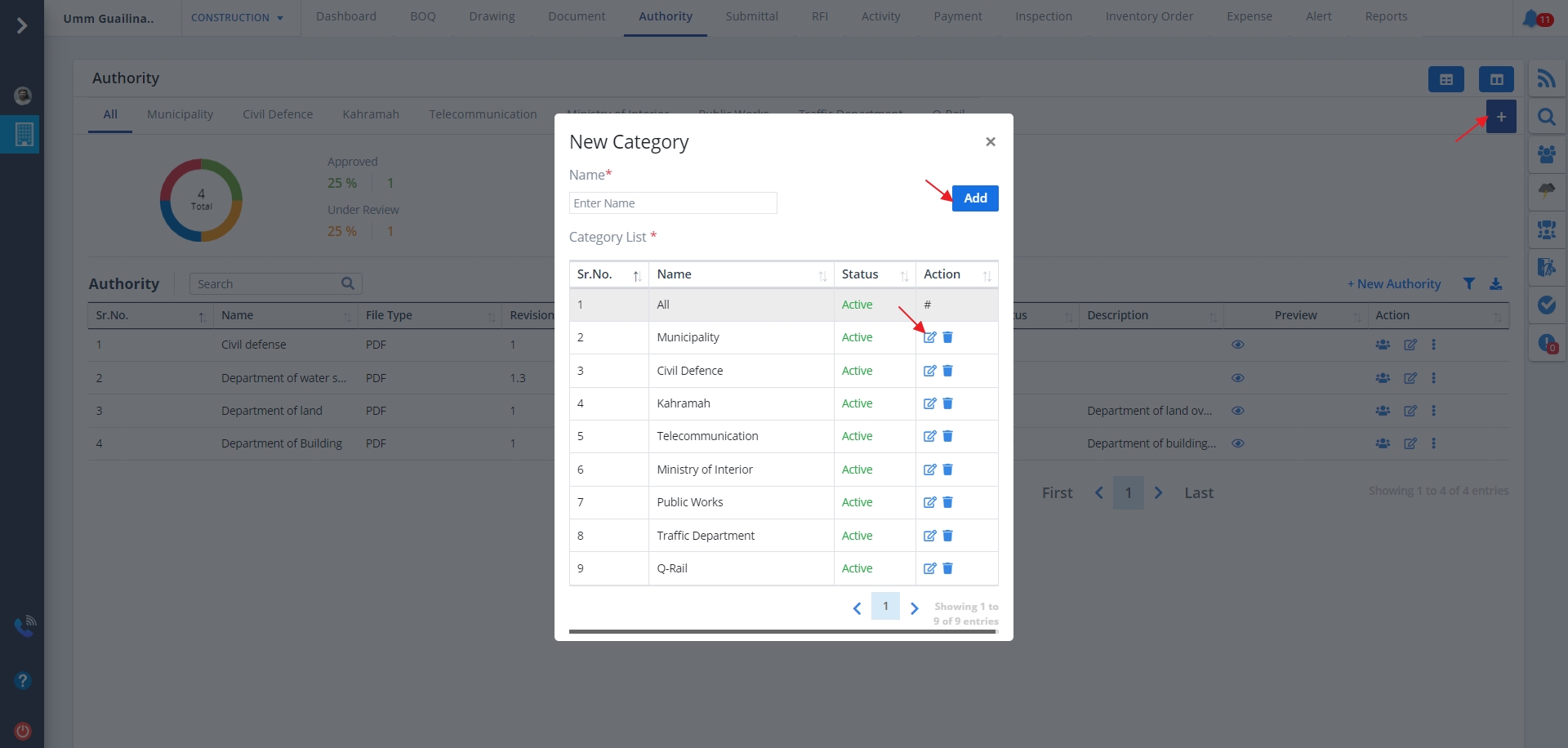Open more options for Civil defense row
The width and height of the screenshot is (1568, 748).
tap(1433, 345)
